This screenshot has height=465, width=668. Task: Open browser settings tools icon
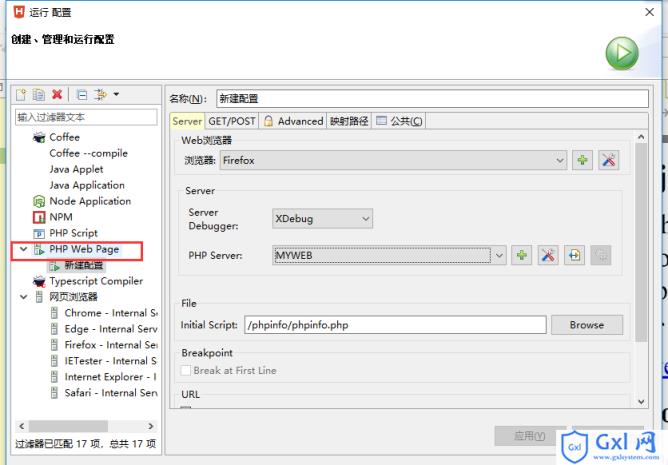[607, 160]
